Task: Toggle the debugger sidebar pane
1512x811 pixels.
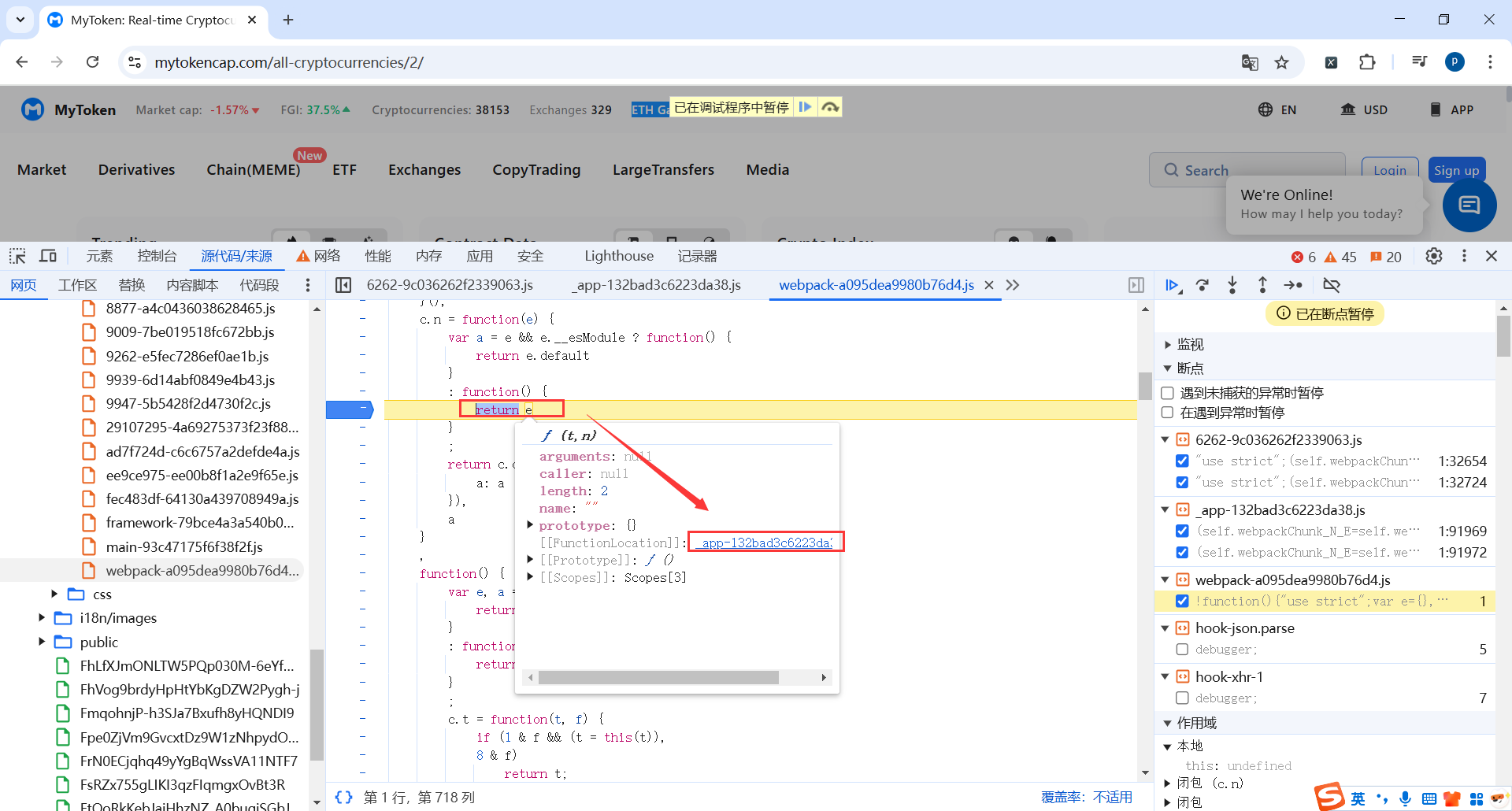Action: point(1136,285)
